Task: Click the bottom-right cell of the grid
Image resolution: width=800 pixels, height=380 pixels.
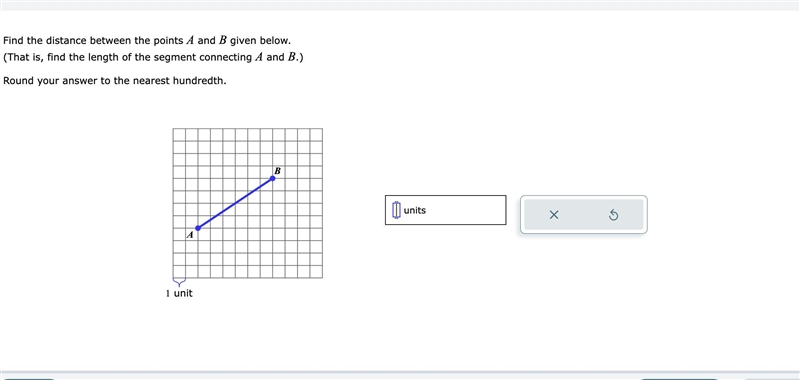Action: (316, 272)
